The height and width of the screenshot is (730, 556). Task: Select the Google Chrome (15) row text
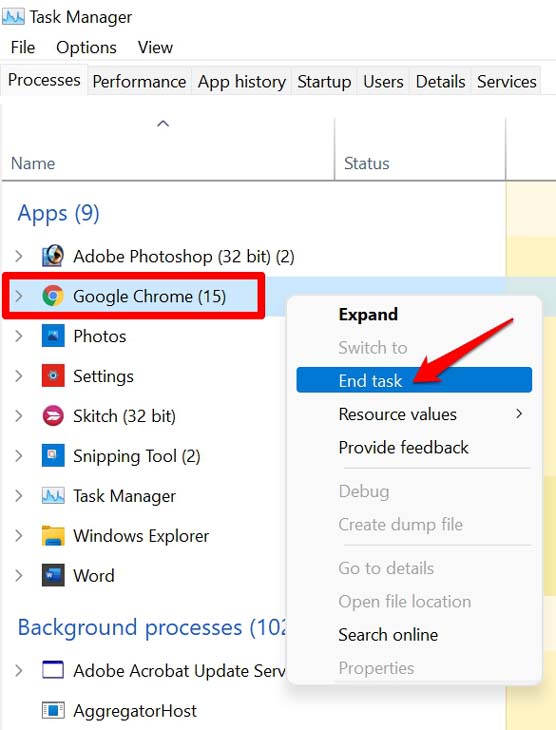tap(149, 297)
